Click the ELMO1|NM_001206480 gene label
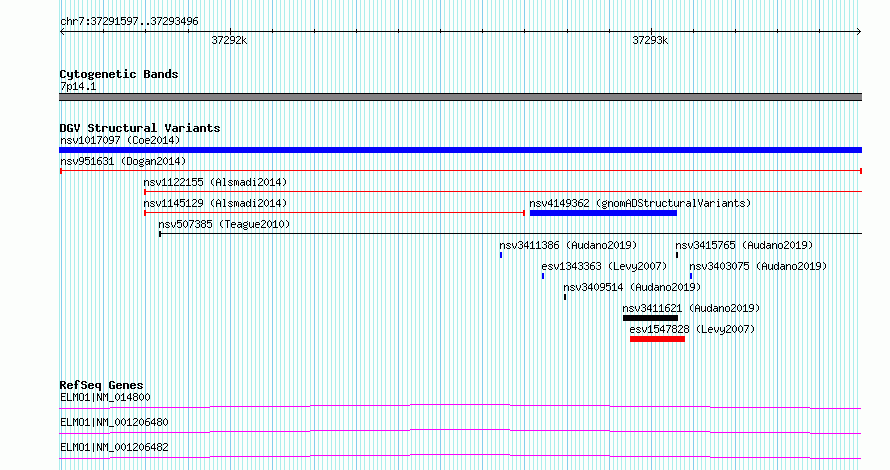This screenshot has height=470, width=890. (114, 422)
